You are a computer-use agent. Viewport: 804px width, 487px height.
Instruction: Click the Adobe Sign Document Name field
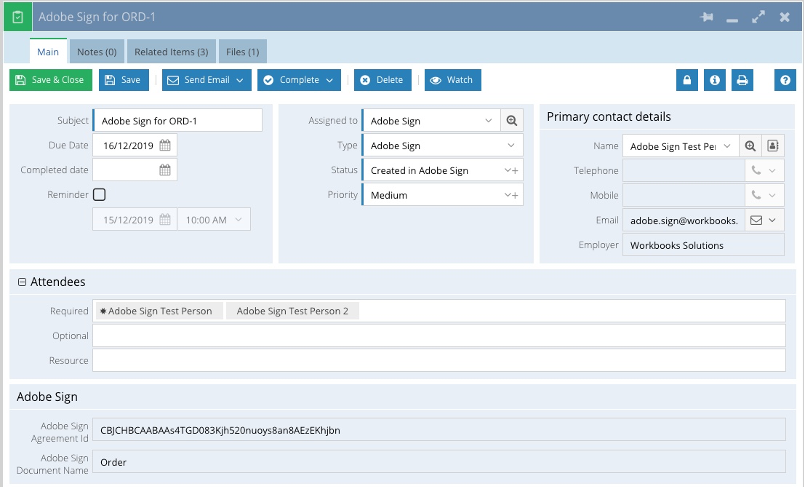click(x=439, y=462)
